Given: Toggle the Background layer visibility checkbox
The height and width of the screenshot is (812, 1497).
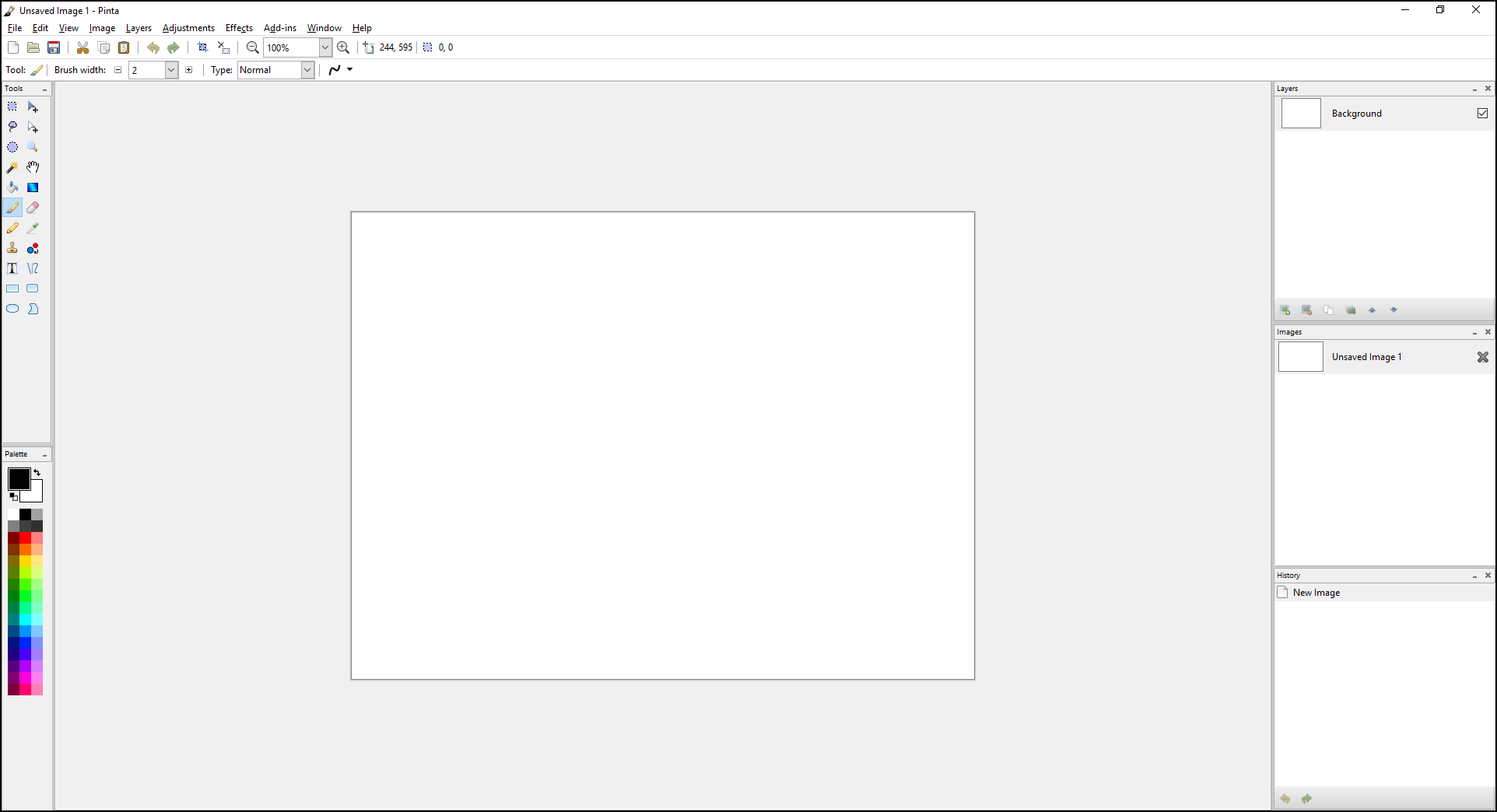Looking at the screenshot, I should tap(1482, 113).
